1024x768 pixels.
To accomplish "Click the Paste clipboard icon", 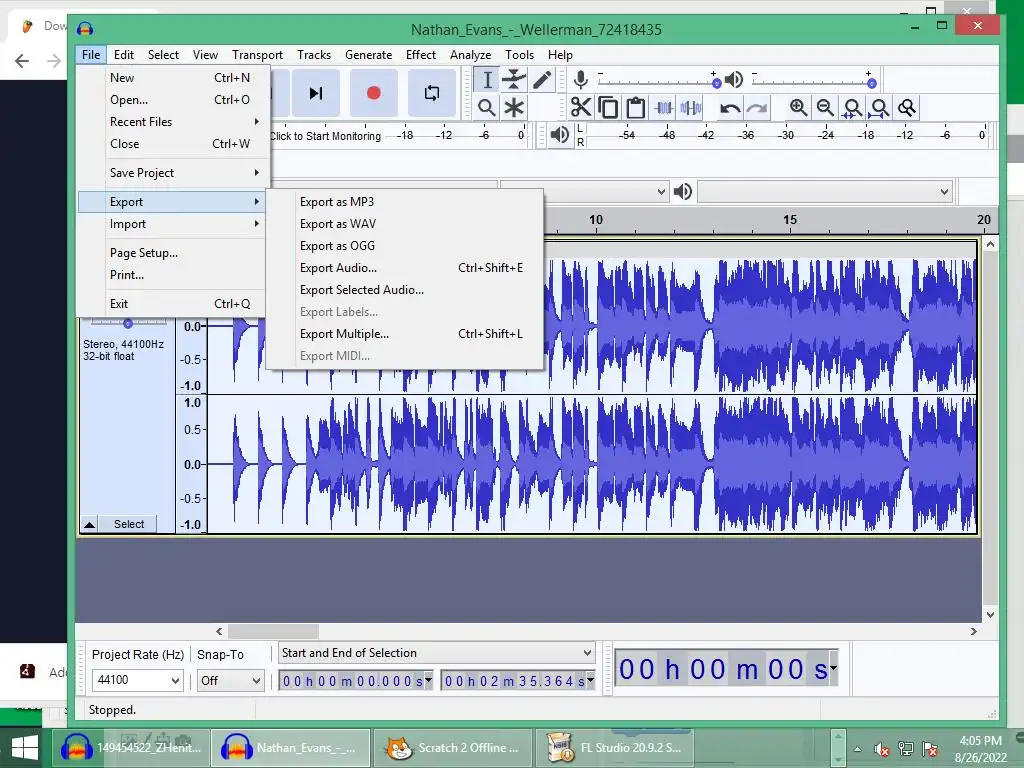I will [x=635, y=107].
